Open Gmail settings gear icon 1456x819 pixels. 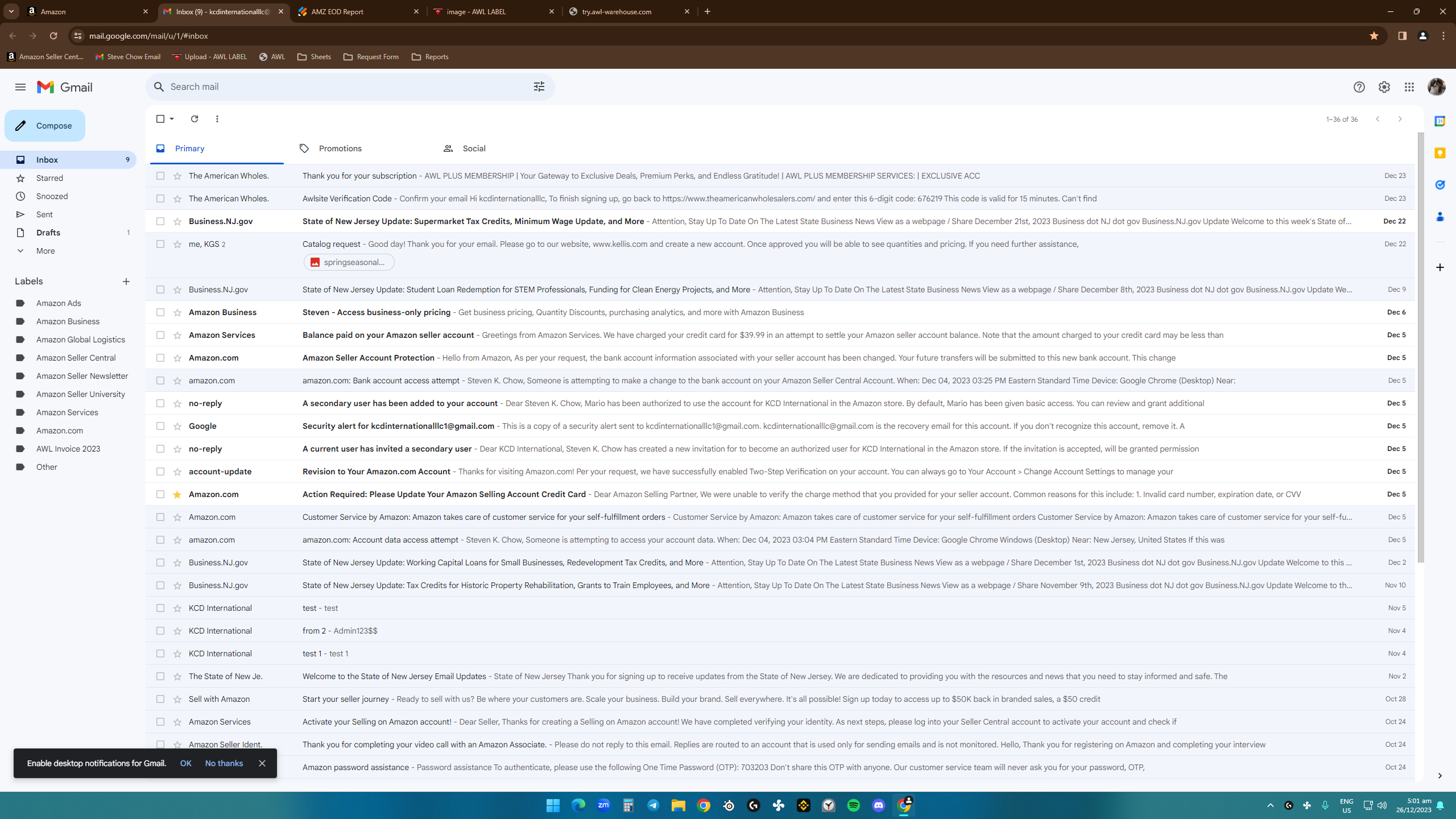(1384, 87)
